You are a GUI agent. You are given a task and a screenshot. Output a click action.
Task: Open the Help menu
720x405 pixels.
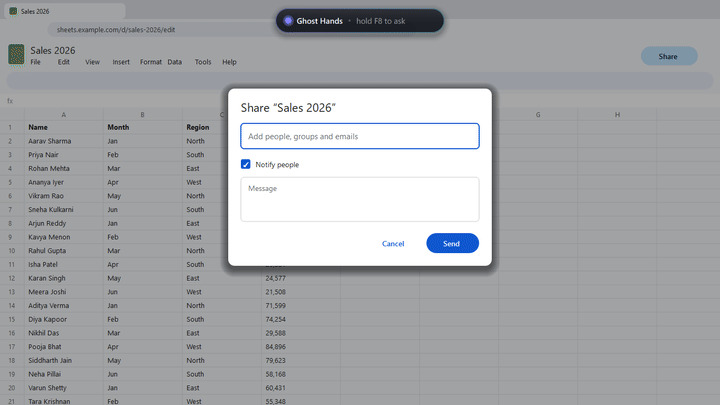(x=230, y=62)
